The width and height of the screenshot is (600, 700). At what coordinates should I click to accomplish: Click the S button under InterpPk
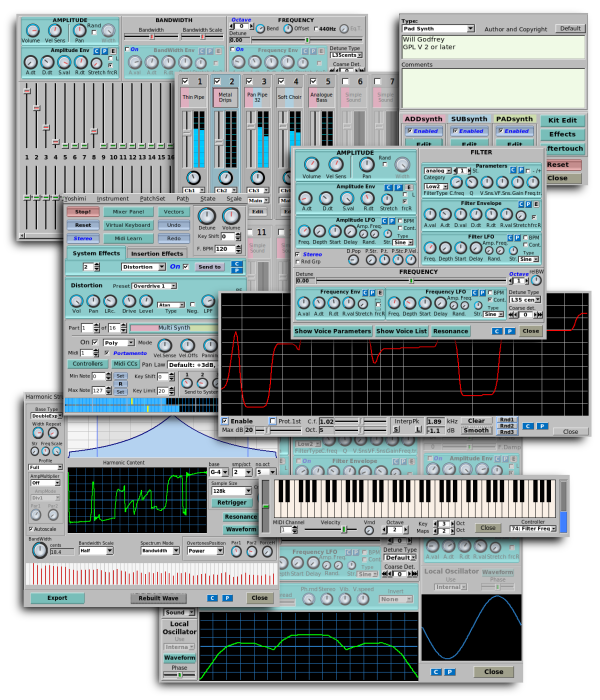click(x=396, y=430)
